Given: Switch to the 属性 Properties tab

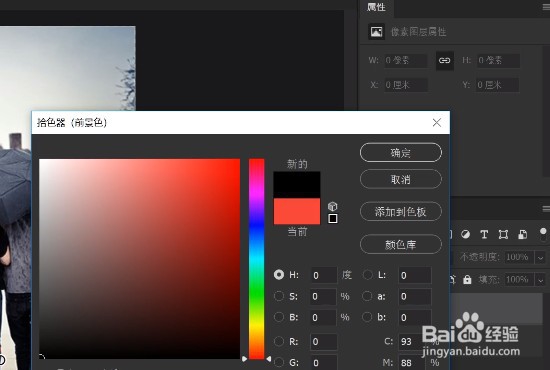Looking at the screenshot, I should click(x=376, y=7).
